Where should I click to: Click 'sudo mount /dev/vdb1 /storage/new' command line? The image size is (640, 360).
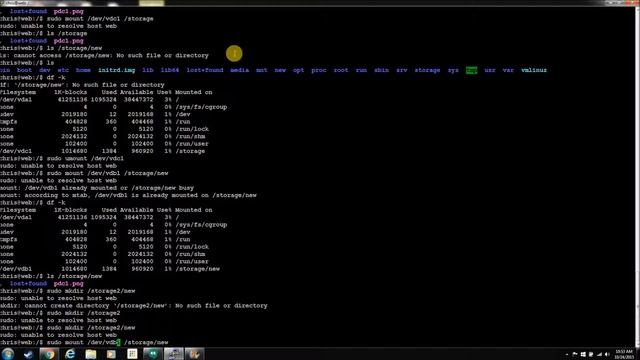[x=84, y=173]
